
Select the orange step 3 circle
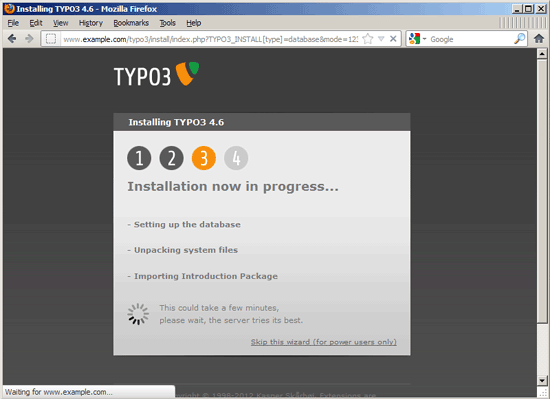tap(204, 158)
